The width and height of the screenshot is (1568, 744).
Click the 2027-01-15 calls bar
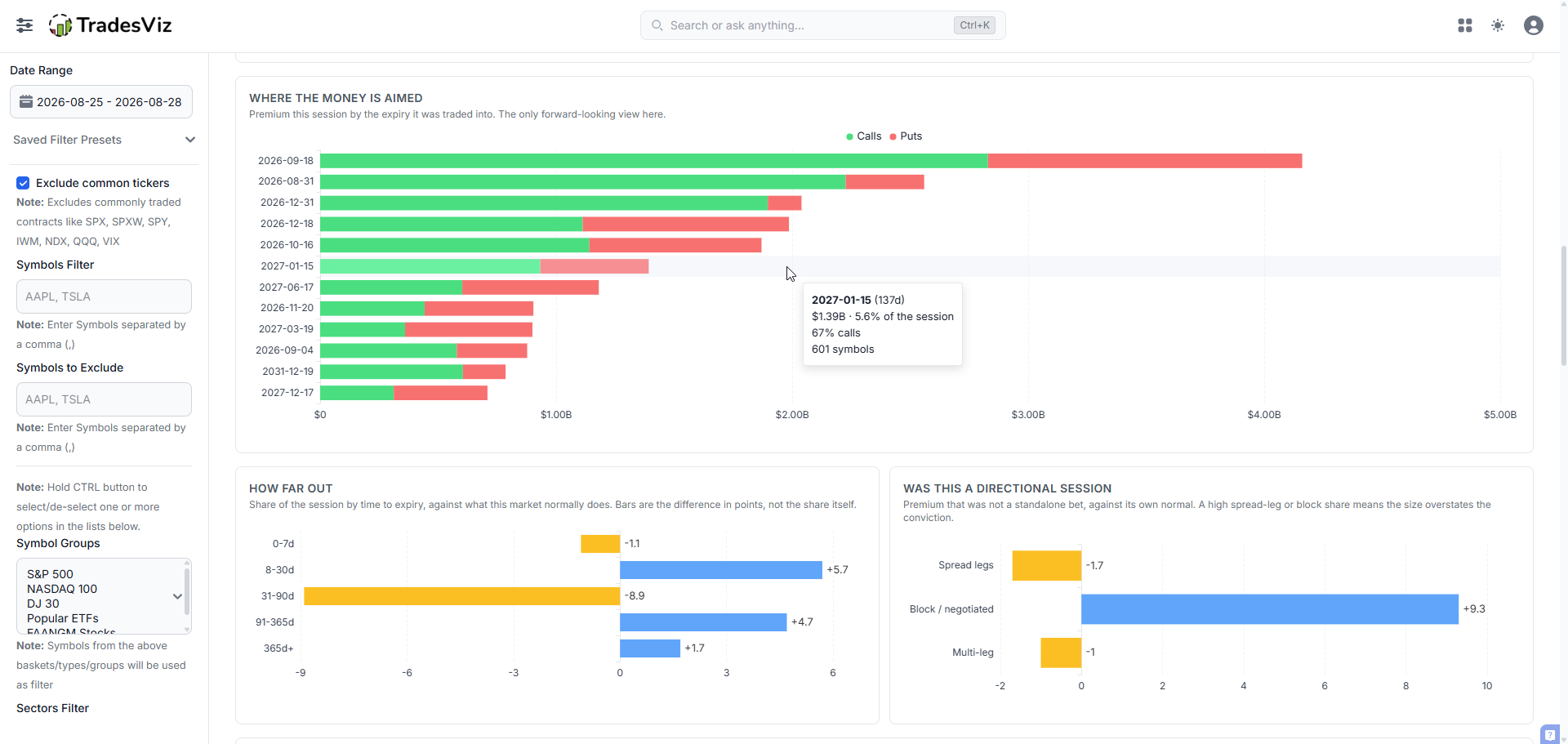(430, 266)
